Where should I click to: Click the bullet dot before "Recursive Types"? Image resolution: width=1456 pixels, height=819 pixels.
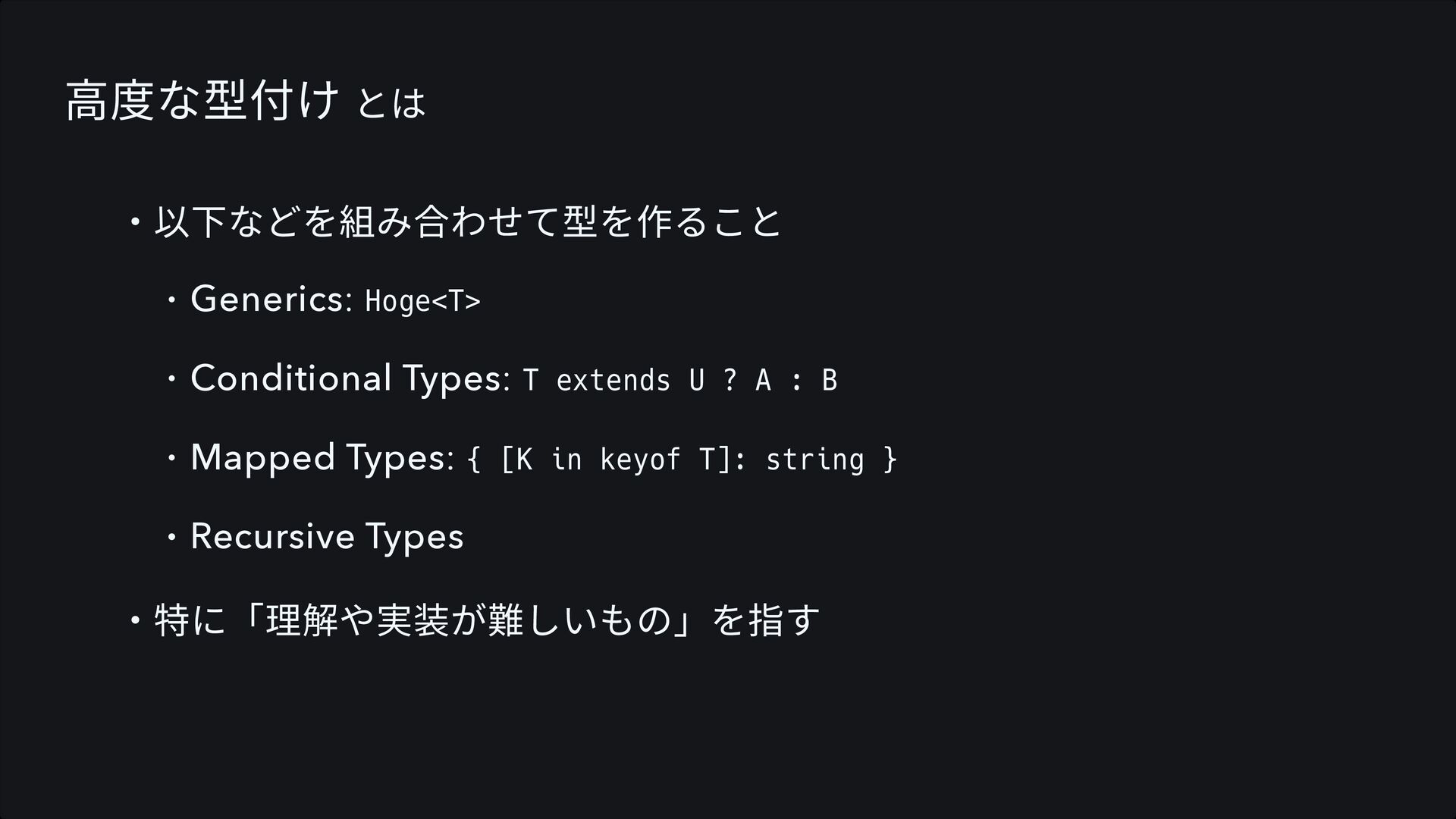171,538
